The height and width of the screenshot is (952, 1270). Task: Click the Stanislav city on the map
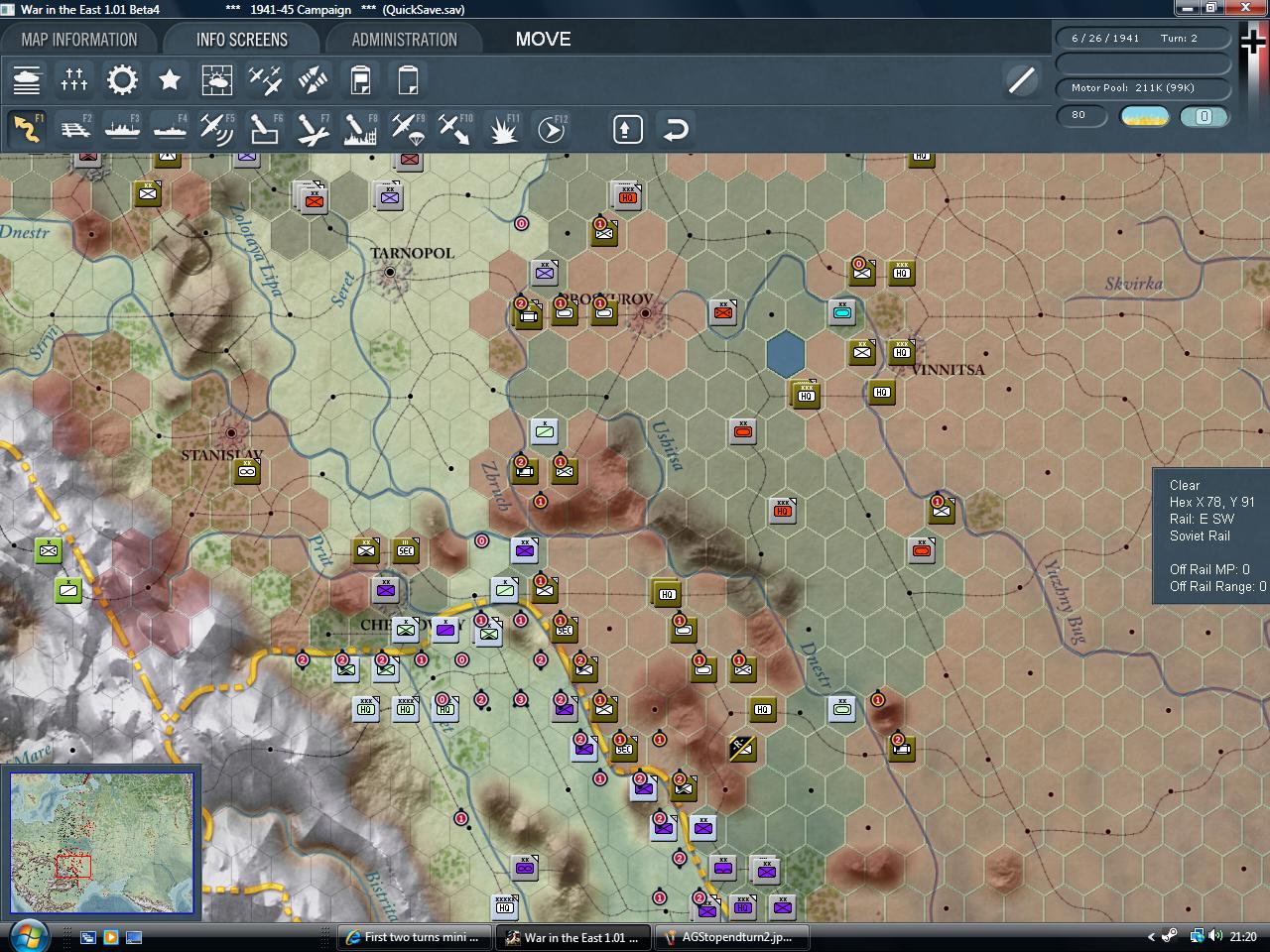pos(231,432)
